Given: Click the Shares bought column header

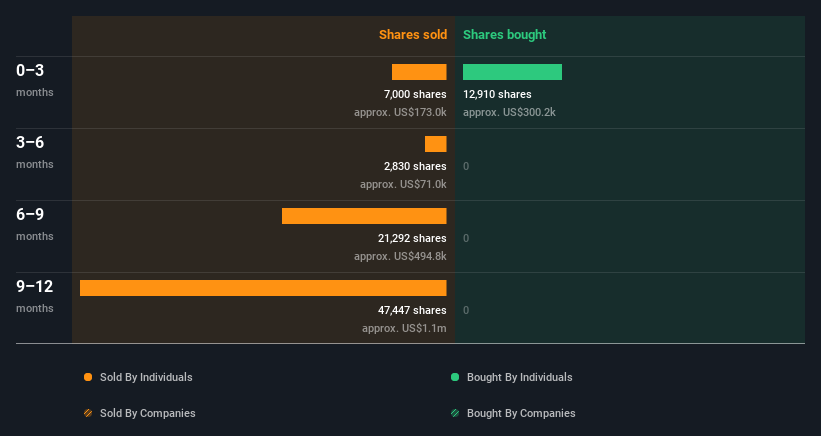Looking at the screenshot, I should [x=504, y=35].
